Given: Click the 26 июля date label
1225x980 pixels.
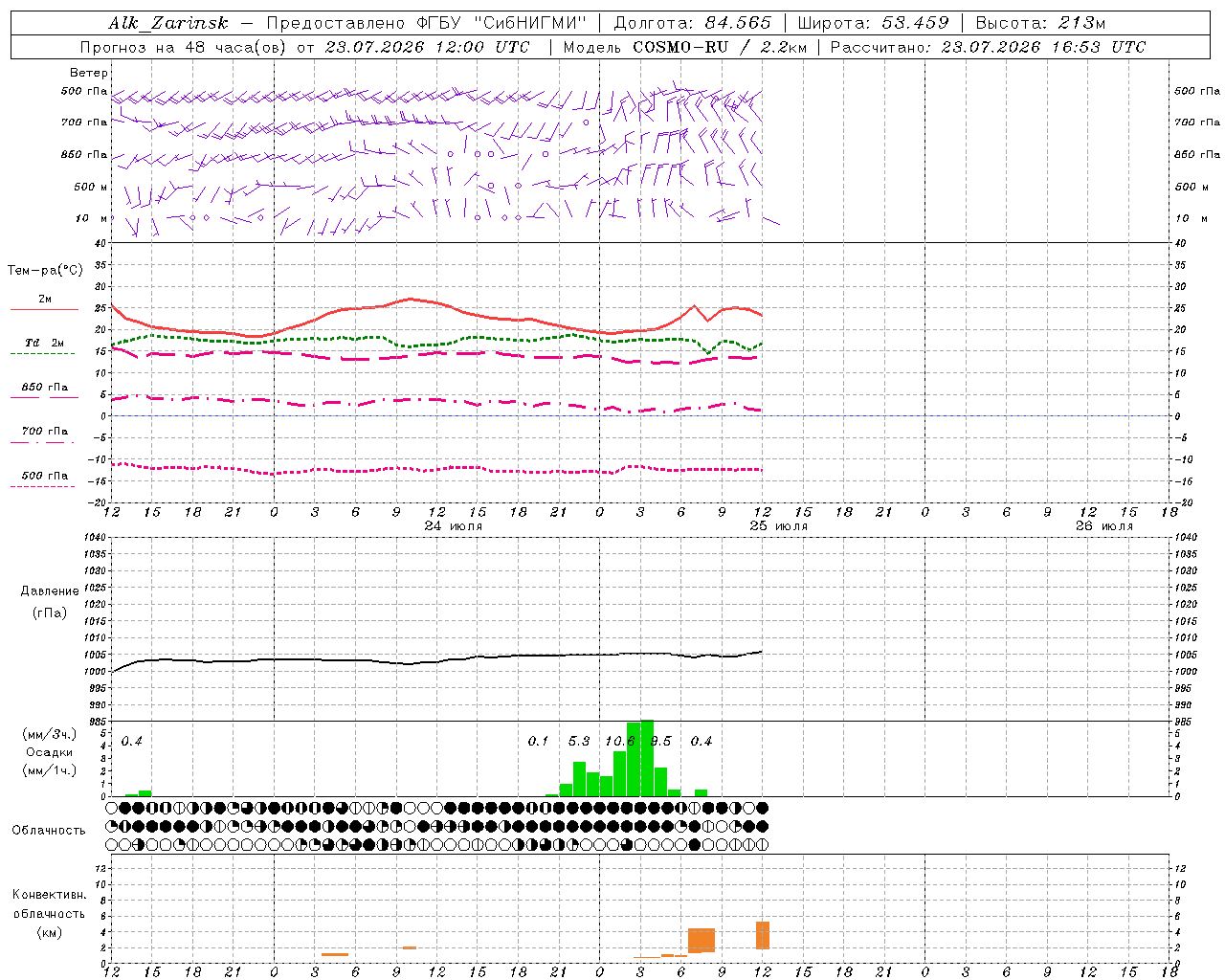Looking at the screenshot, I should [1103, 526].
